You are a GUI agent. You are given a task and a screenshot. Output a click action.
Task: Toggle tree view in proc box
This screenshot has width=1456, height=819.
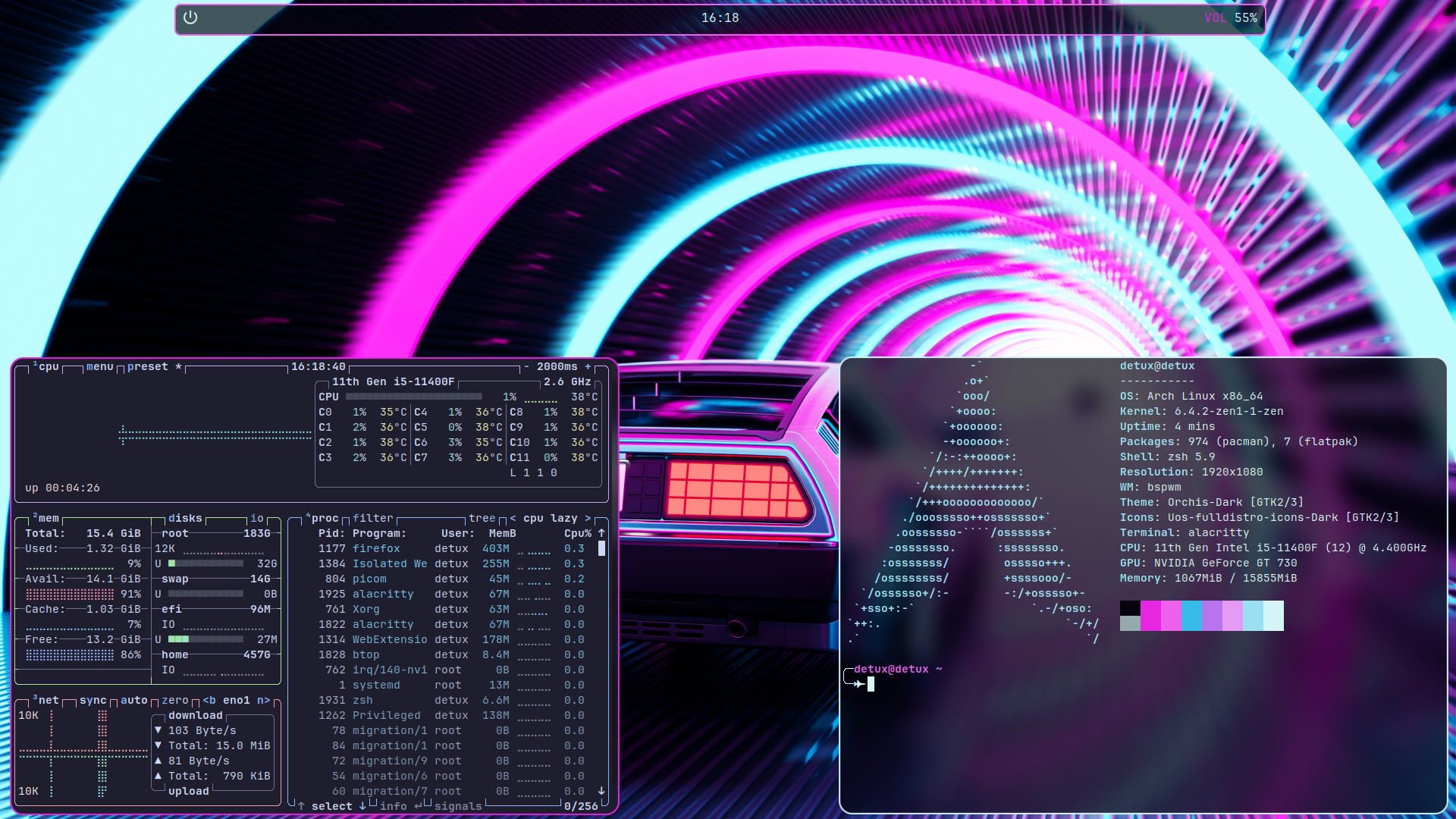[482, 519]
